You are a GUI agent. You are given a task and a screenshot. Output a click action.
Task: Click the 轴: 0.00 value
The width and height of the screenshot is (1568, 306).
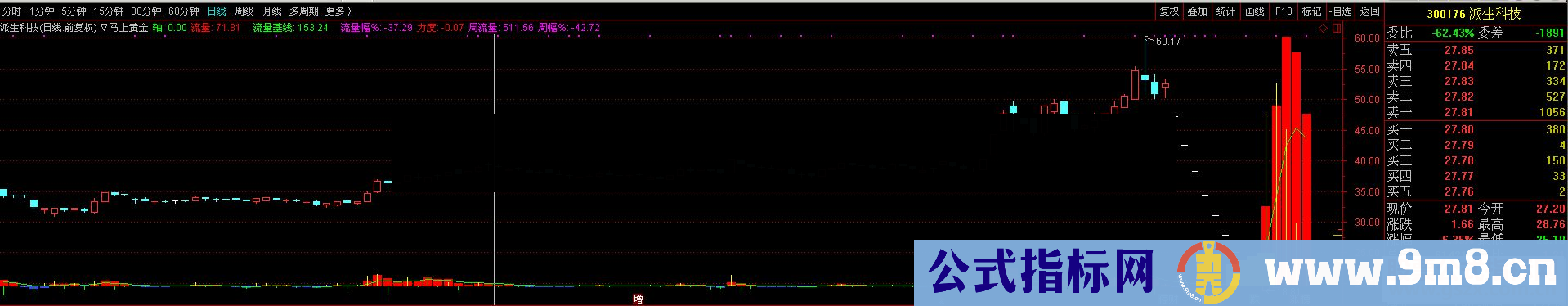pos(169,28)
